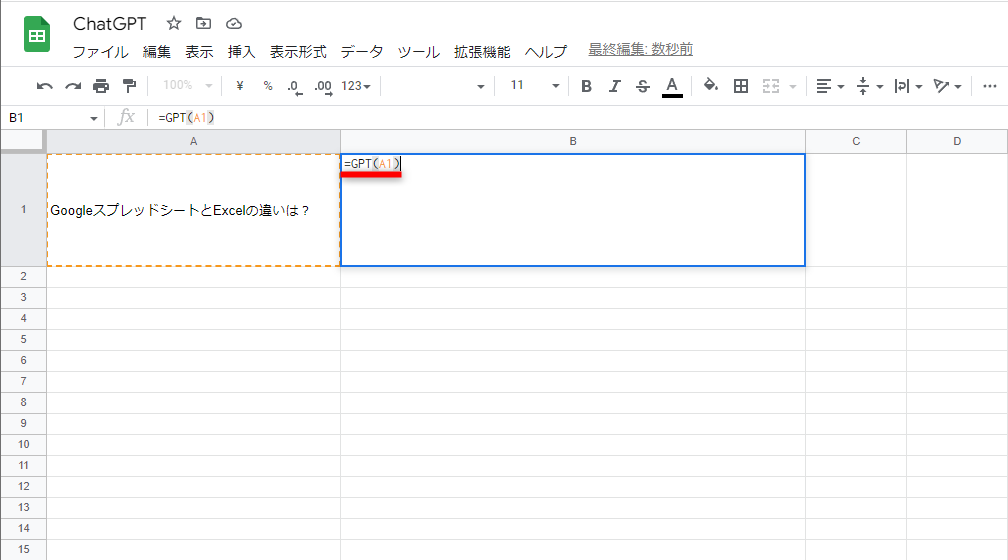Select row 7 header
This screenshot has width=1008, height=560.
[x=24, y=381]
